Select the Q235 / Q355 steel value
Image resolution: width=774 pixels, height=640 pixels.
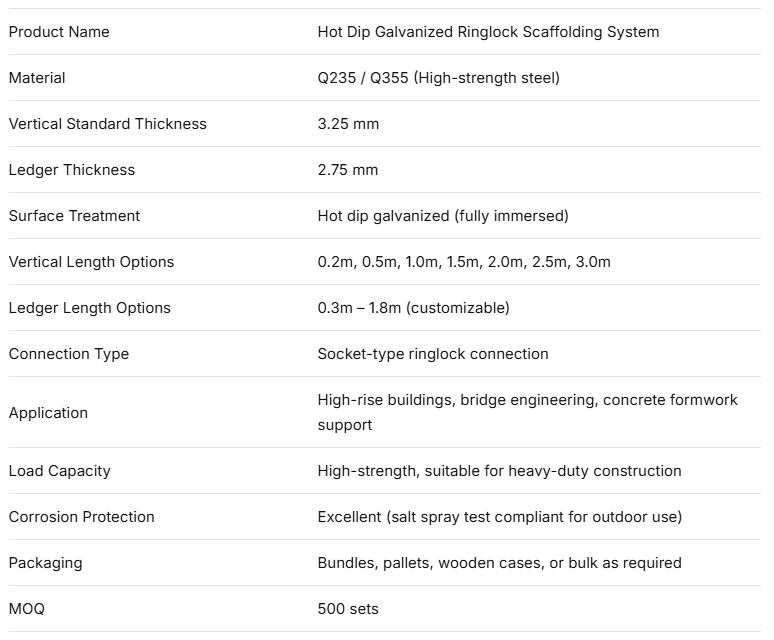tap(439, 78)
